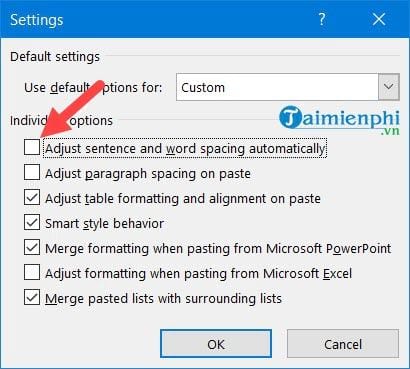410x369 pixels.
Task: Untick Merge formatting from Microsoft PowerPoint box
Action: pyautogui.click(x=32, y=247)
